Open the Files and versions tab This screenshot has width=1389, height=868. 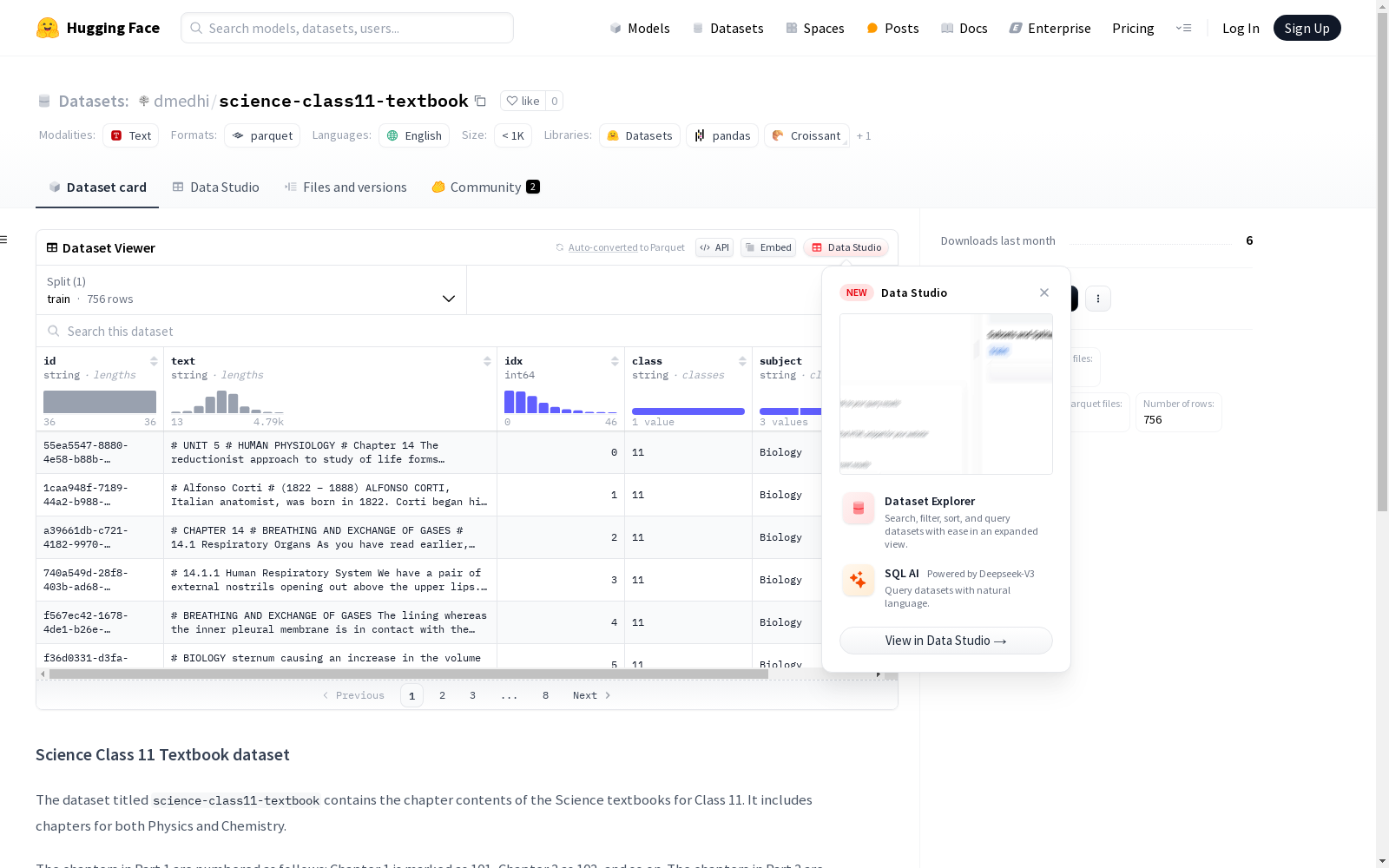coord(346,187)
